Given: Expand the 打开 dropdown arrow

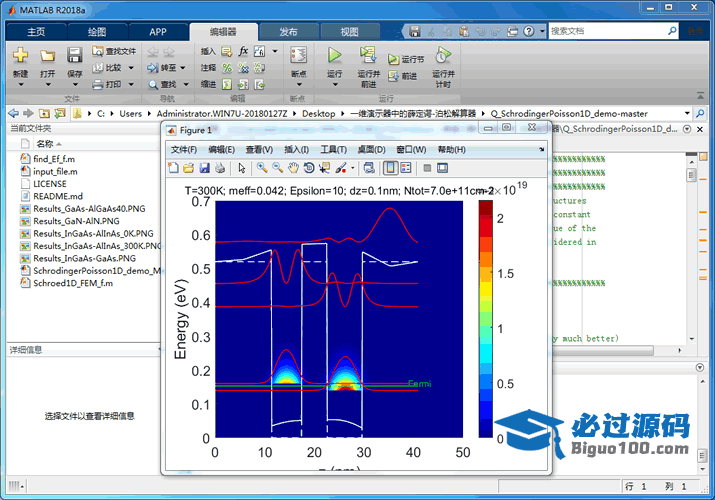Looking at the screenshot, I should click(47, 85).
